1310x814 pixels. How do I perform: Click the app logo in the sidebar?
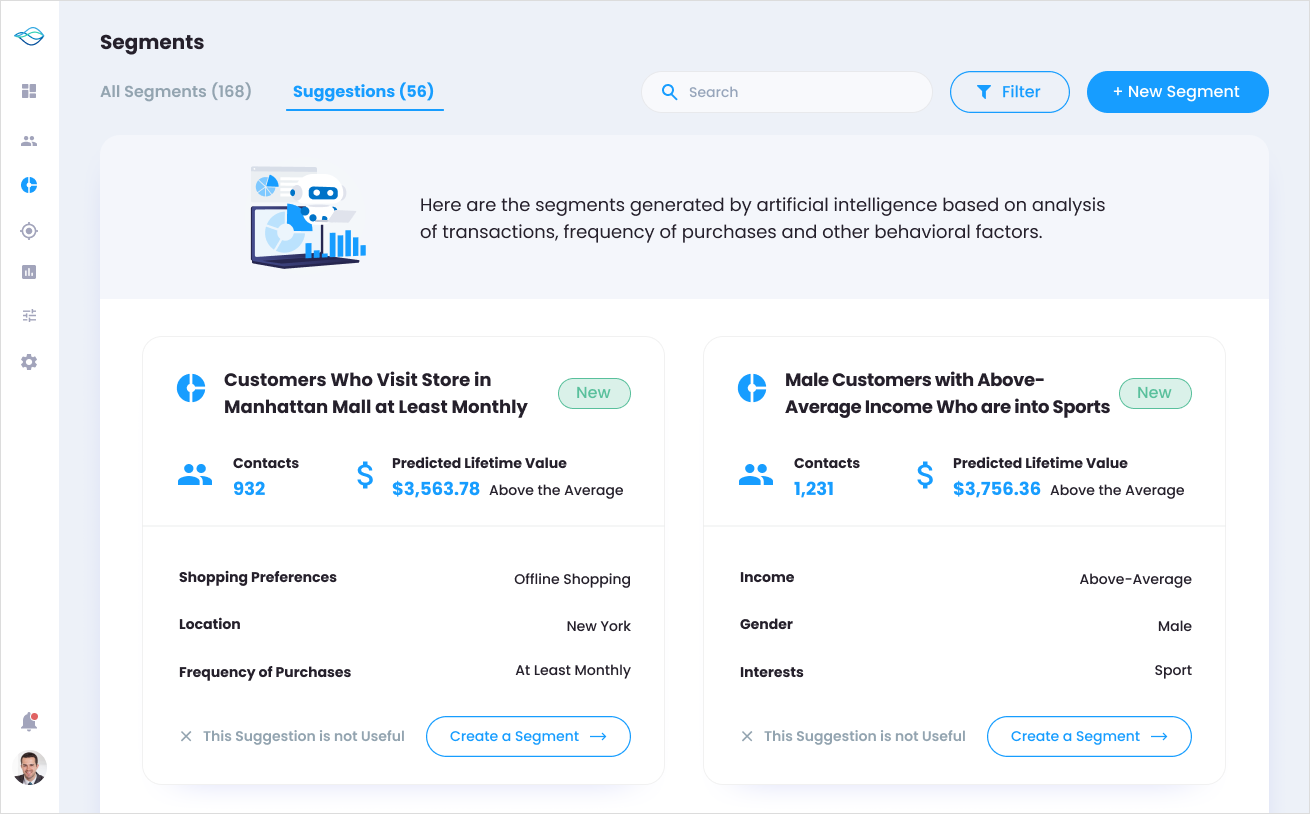[29, 37]
